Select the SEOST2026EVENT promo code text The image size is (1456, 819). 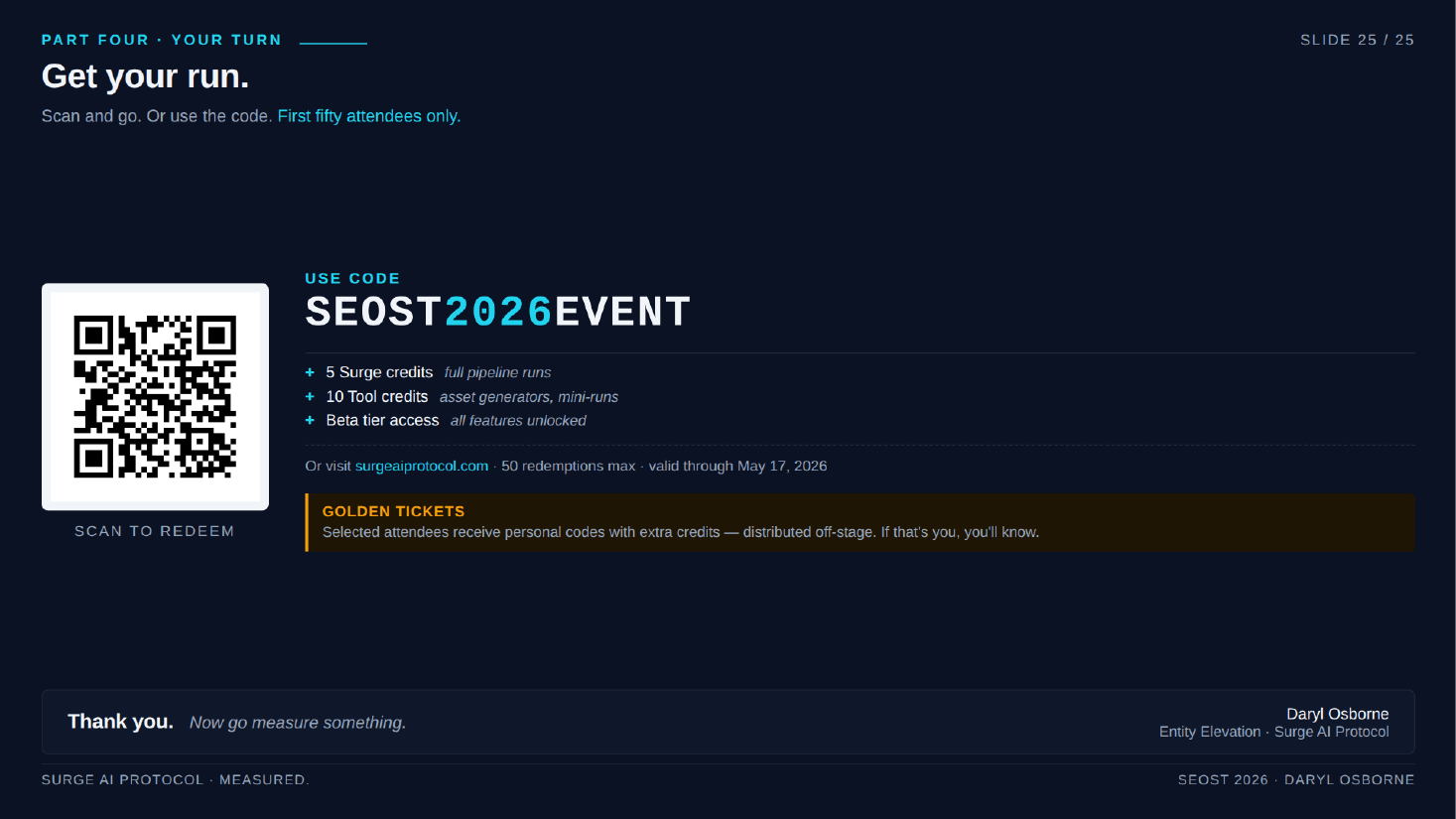point(497,312)
